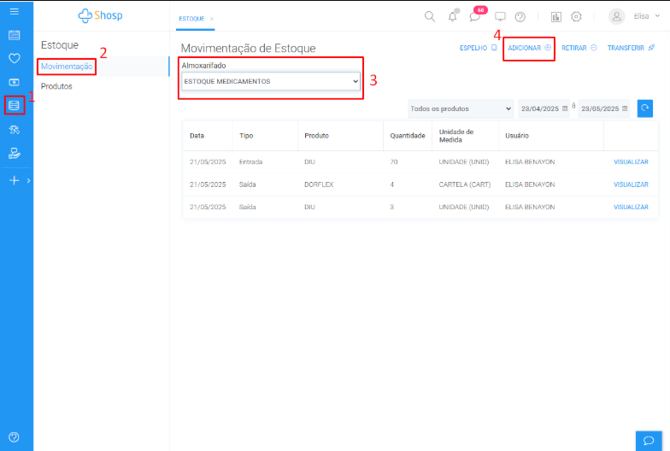
Task: Open the reports chart icon
Action: (556, 17)
